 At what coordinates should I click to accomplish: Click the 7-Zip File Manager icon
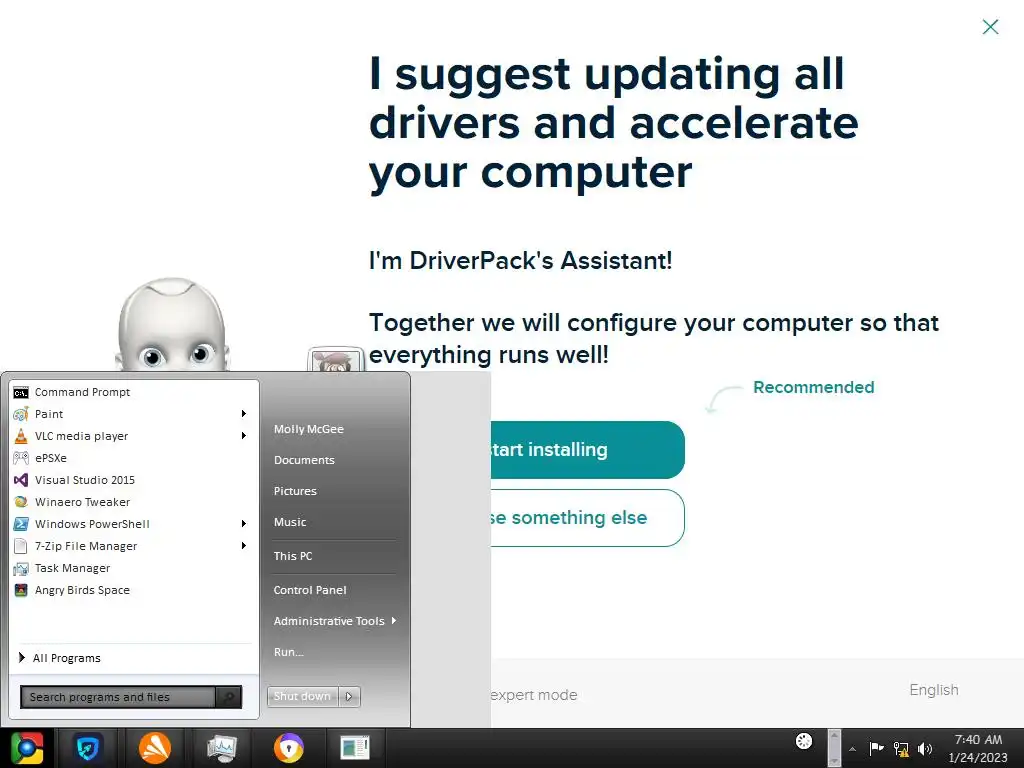tap(21, 546)
